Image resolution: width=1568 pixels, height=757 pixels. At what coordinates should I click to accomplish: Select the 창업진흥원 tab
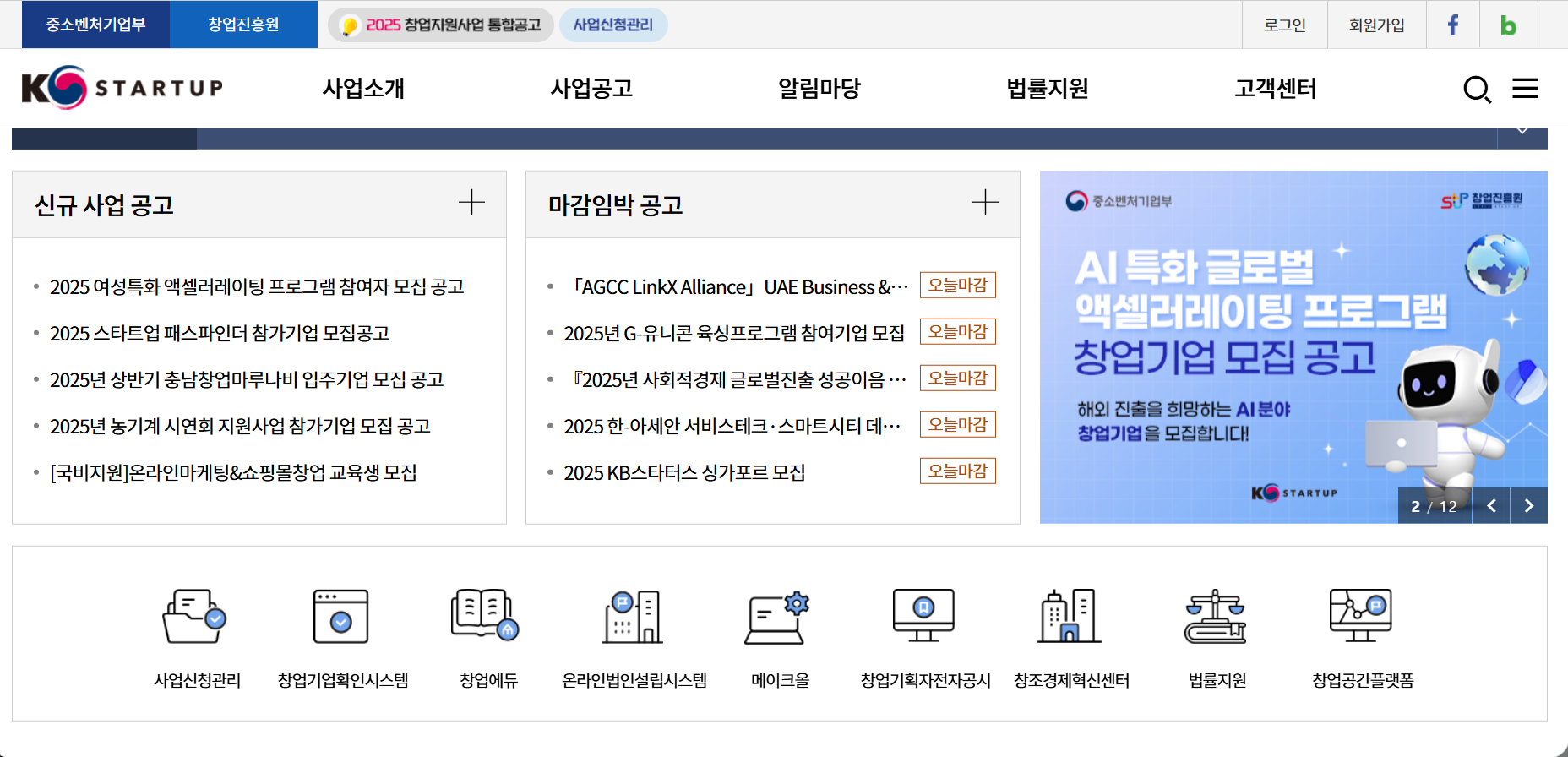point(243,25)
